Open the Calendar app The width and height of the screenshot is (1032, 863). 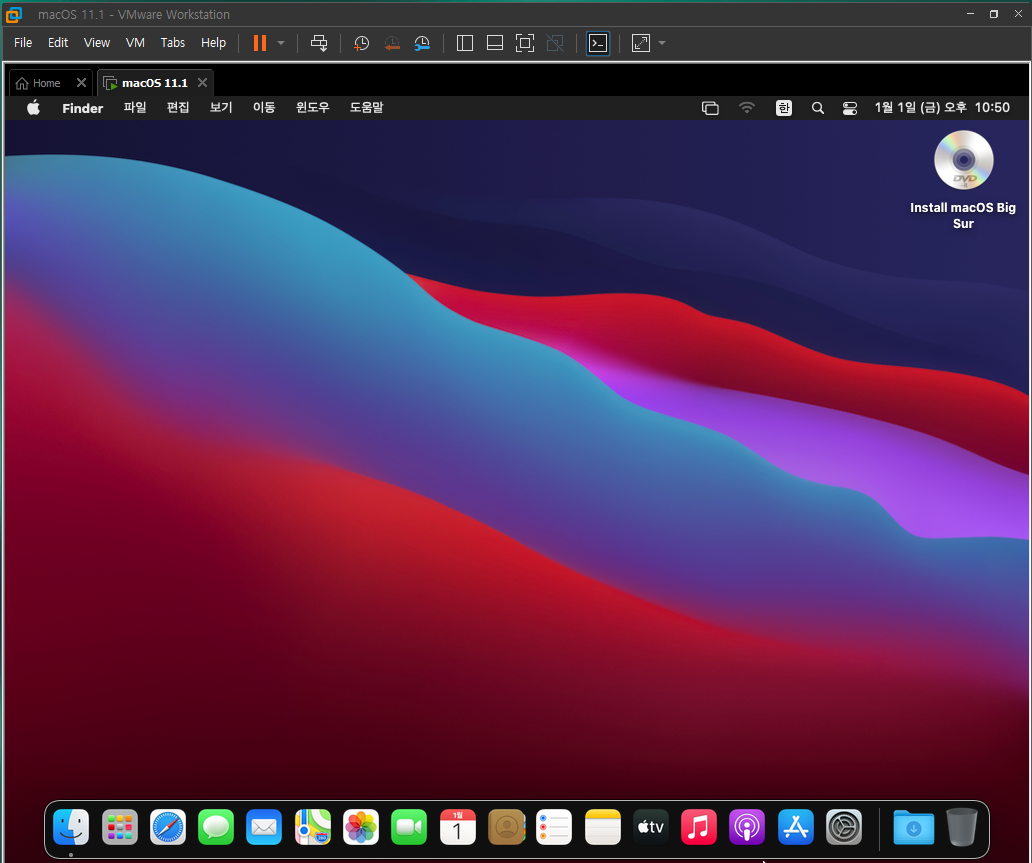click(457, 827)
